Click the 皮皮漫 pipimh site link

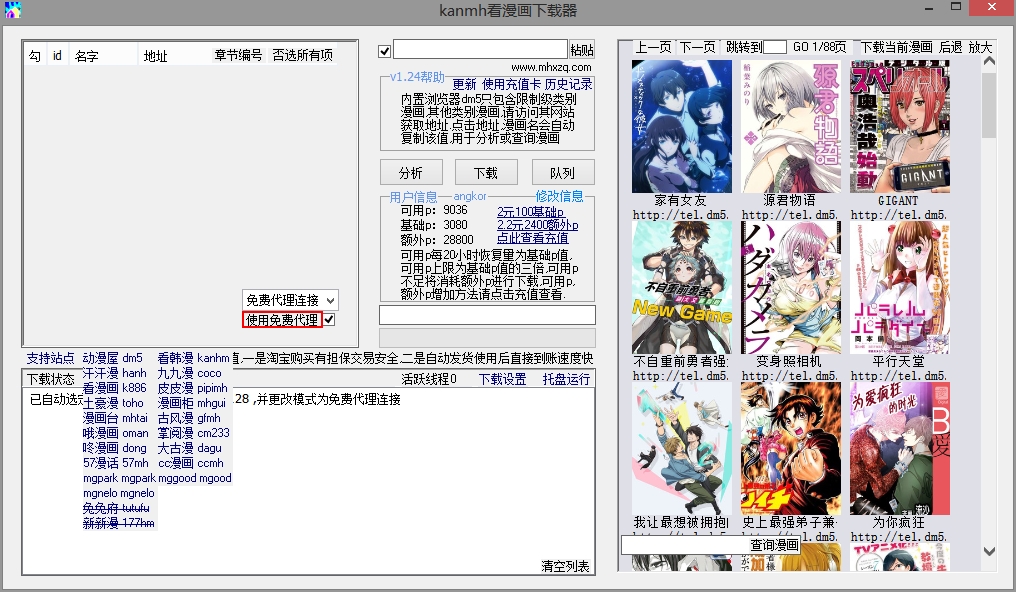(x=192, y=388)
